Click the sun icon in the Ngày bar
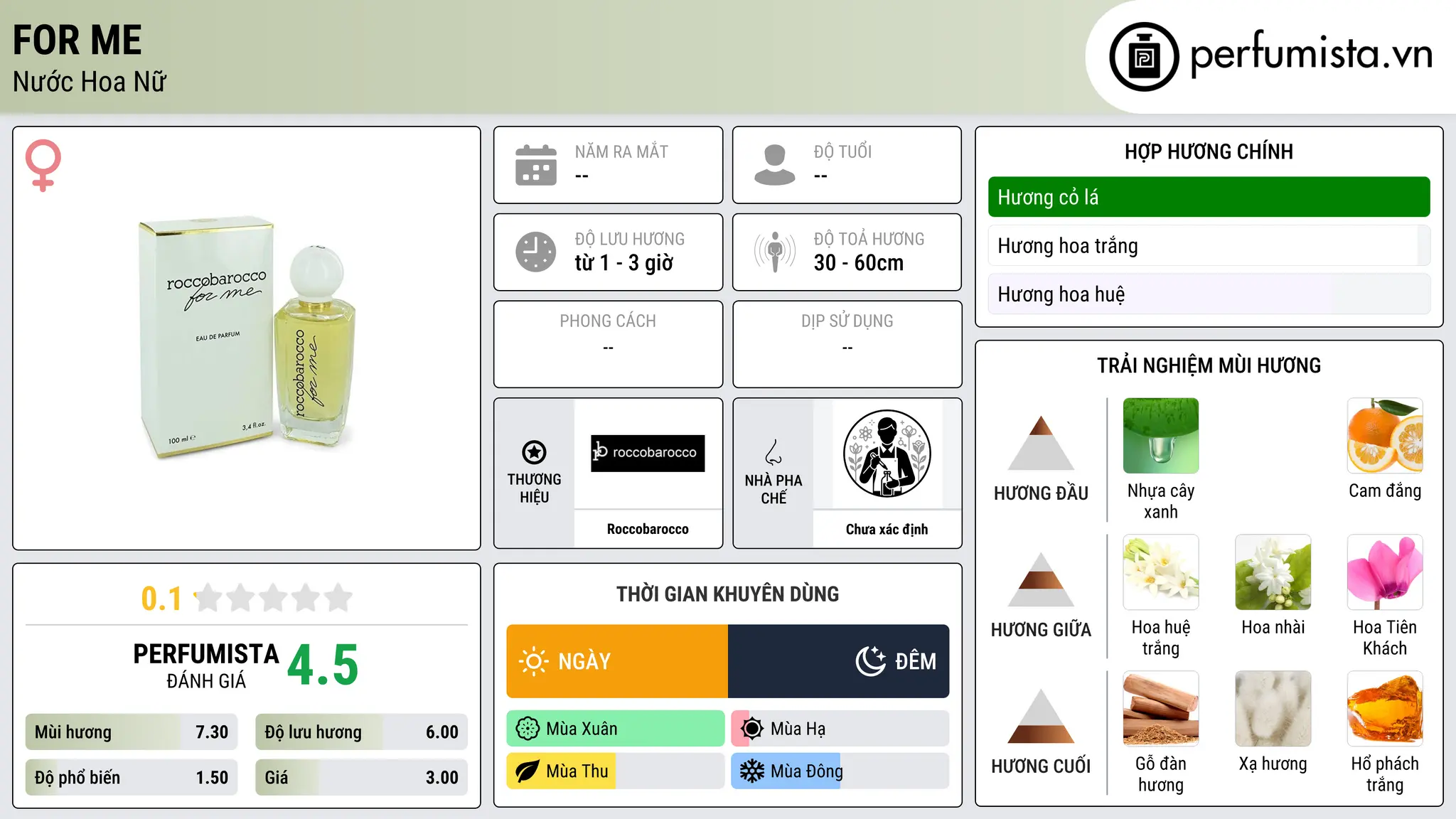1456x819 pixels. [x=534, y=661]
